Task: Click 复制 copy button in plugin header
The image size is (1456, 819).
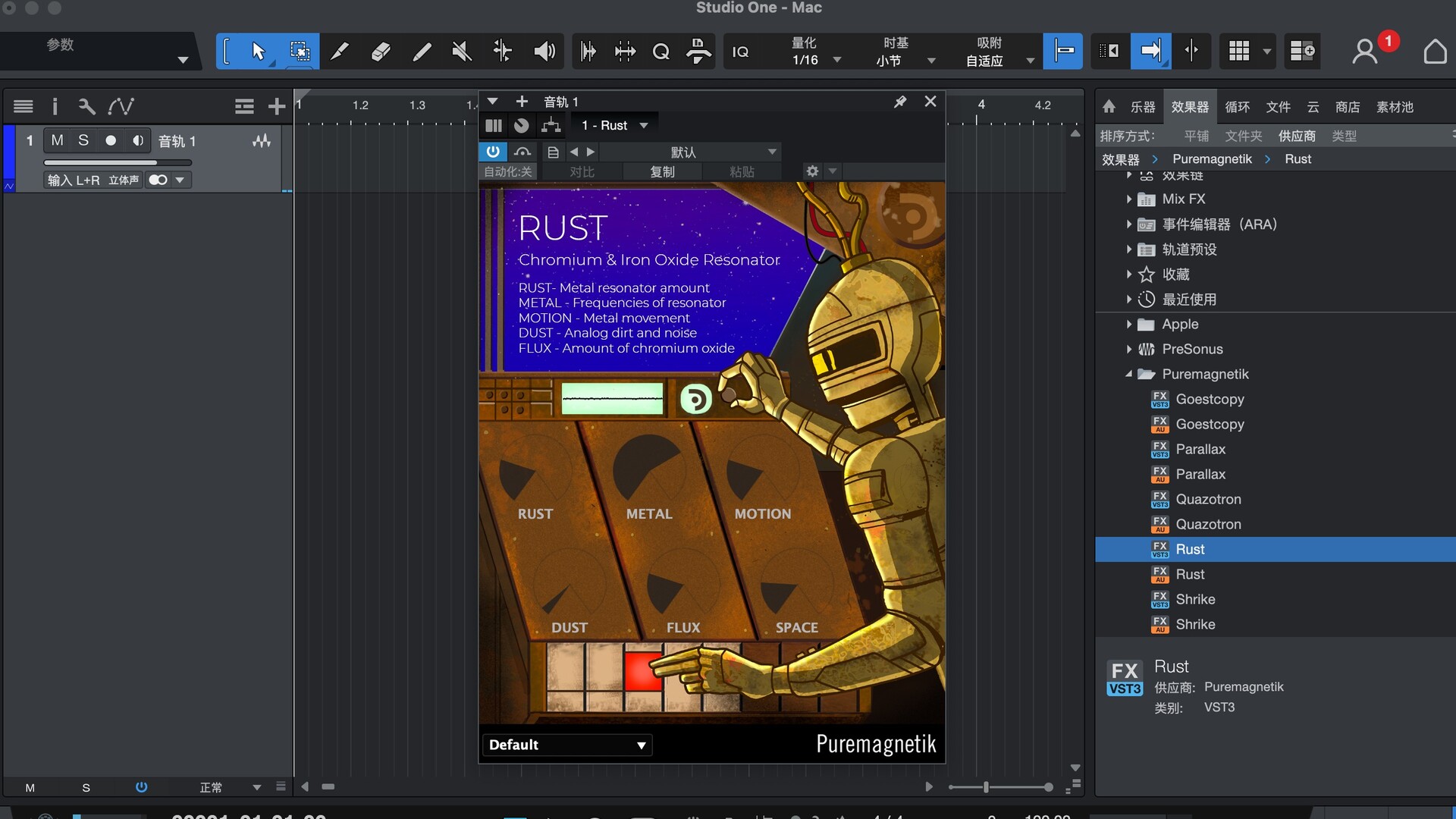Action: (662, 172)
